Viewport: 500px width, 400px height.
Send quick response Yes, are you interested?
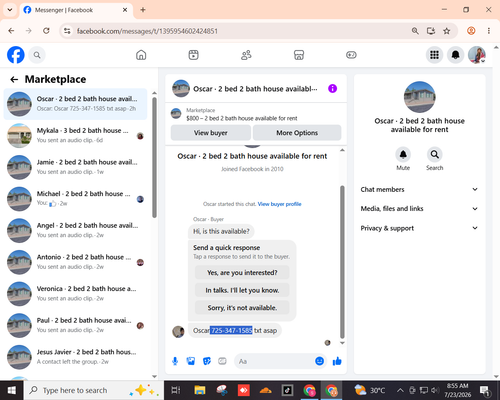(242, 273)
